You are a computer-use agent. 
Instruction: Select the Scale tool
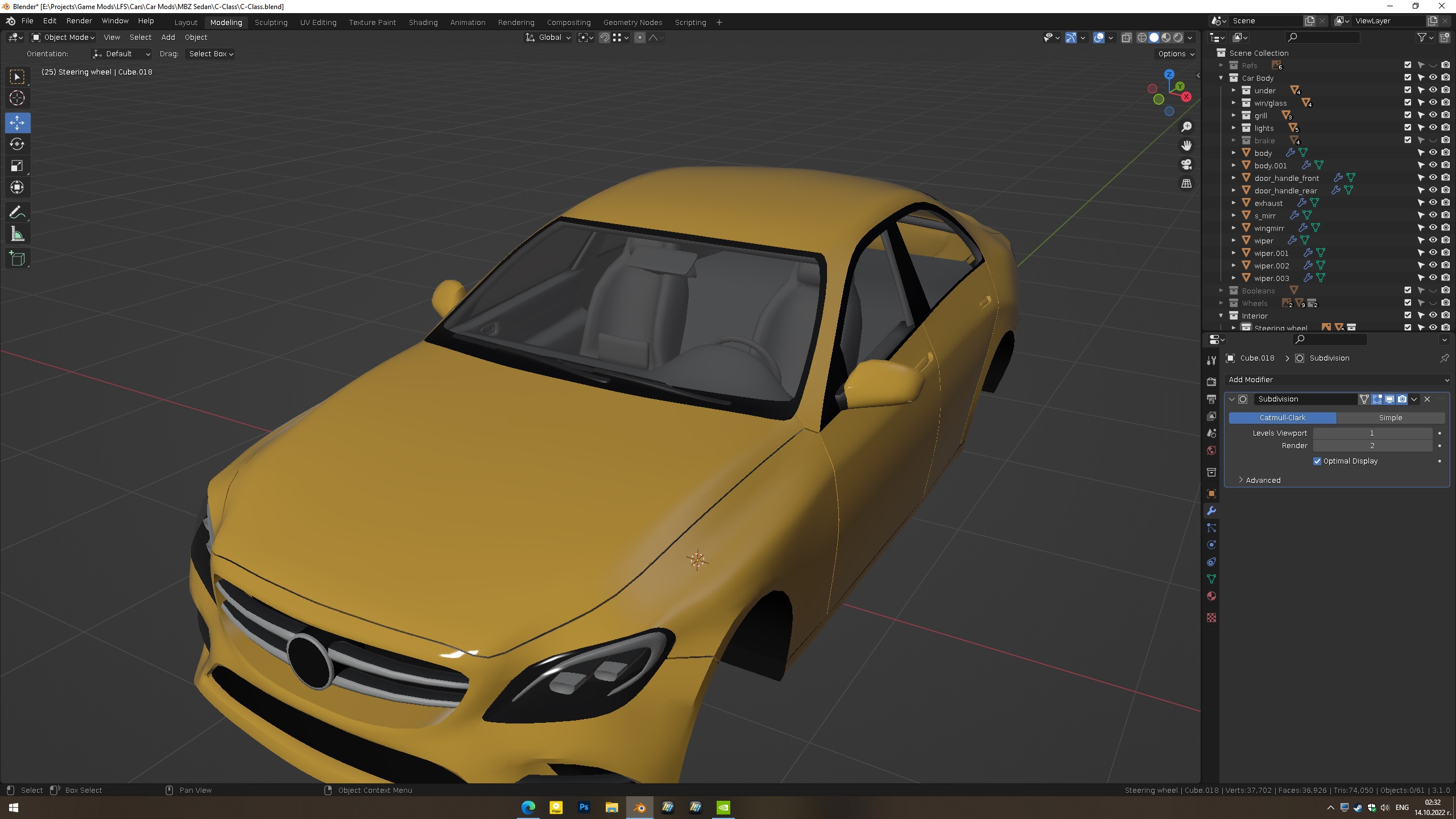tap(17, 166)
